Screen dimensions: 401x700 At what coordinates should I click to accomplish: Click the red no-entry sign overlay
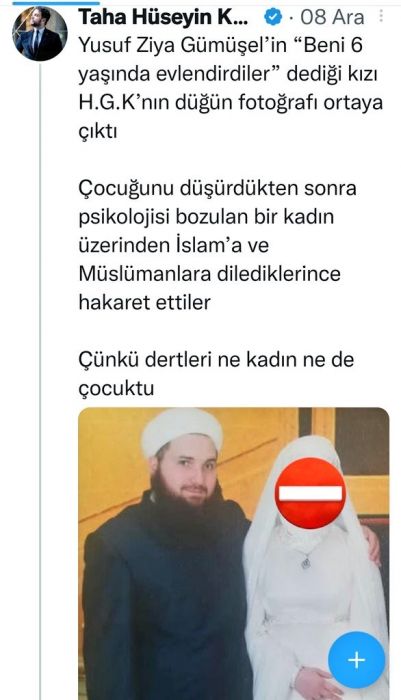(310, 493)
